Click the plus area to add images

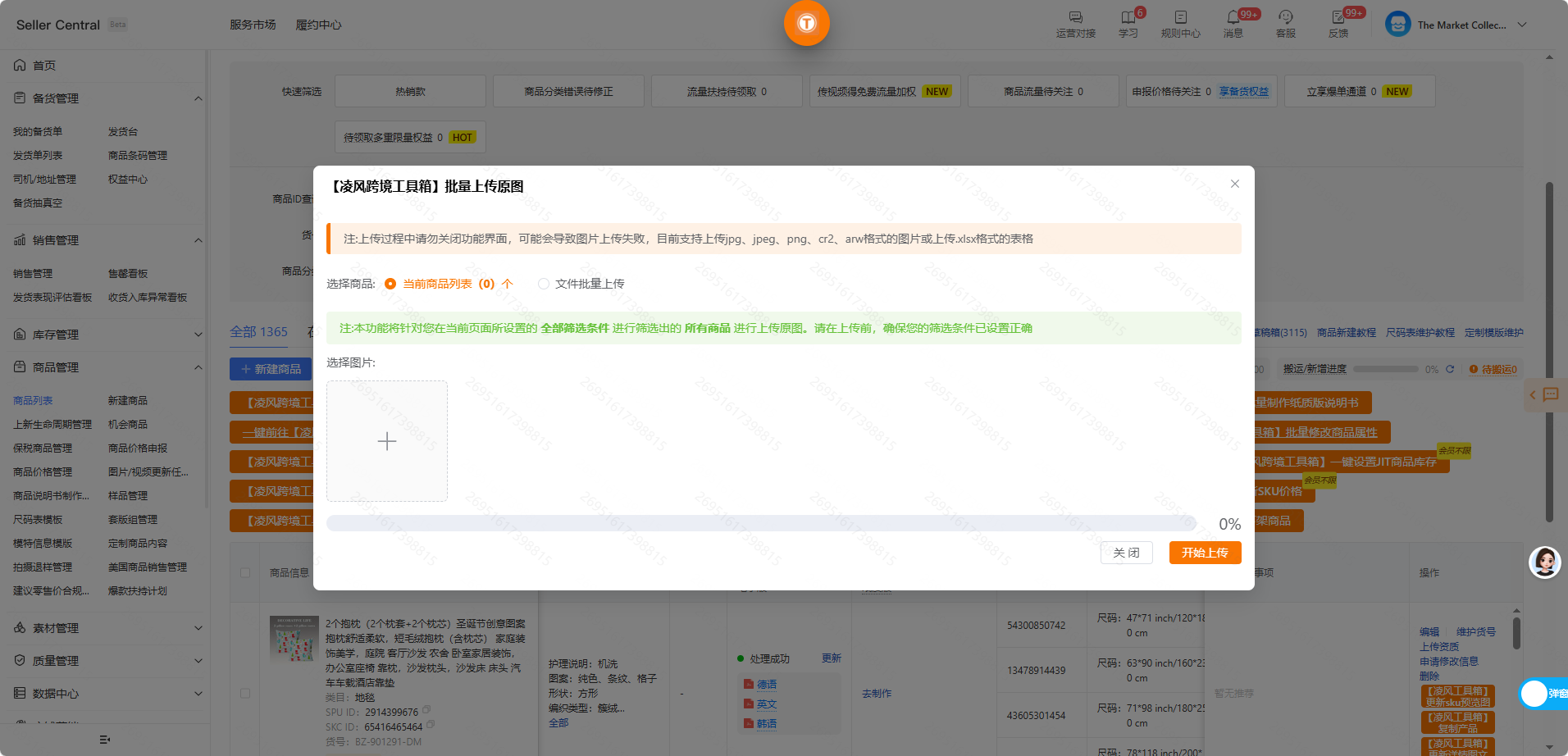(386, 441)
